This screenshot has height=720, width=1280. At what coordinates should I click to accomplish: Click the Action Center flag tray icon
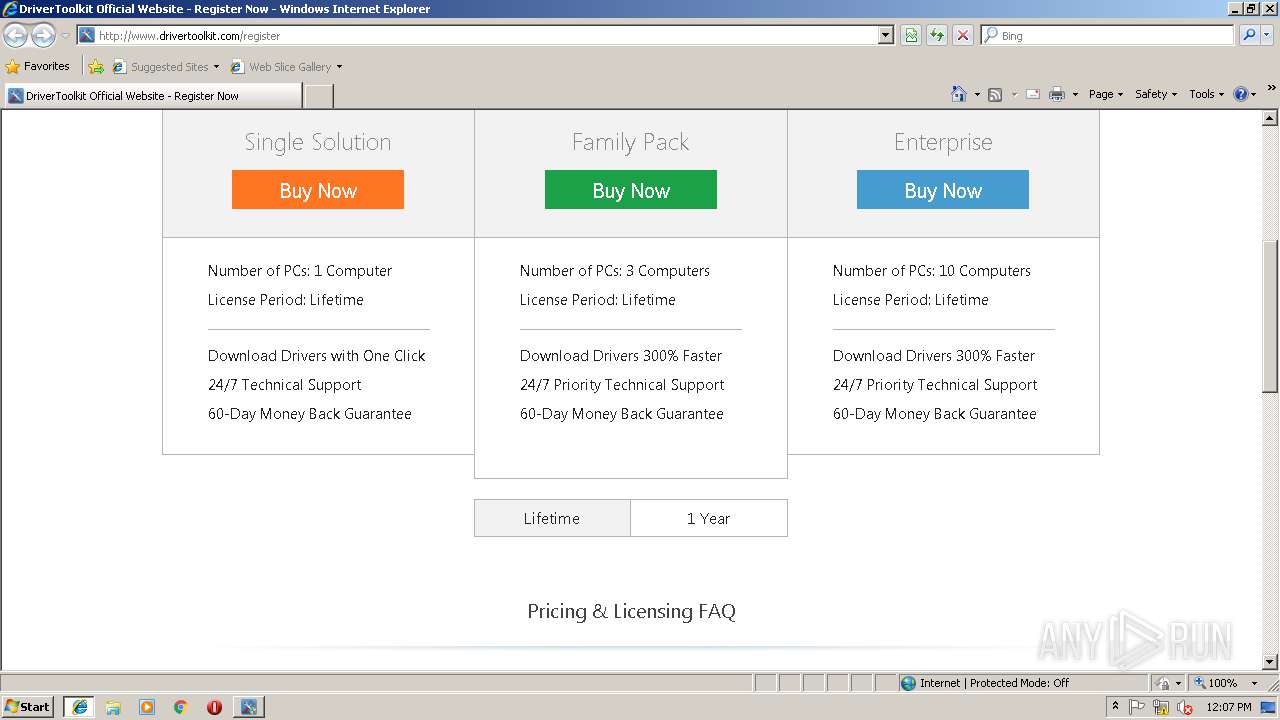pos(1137,707)
